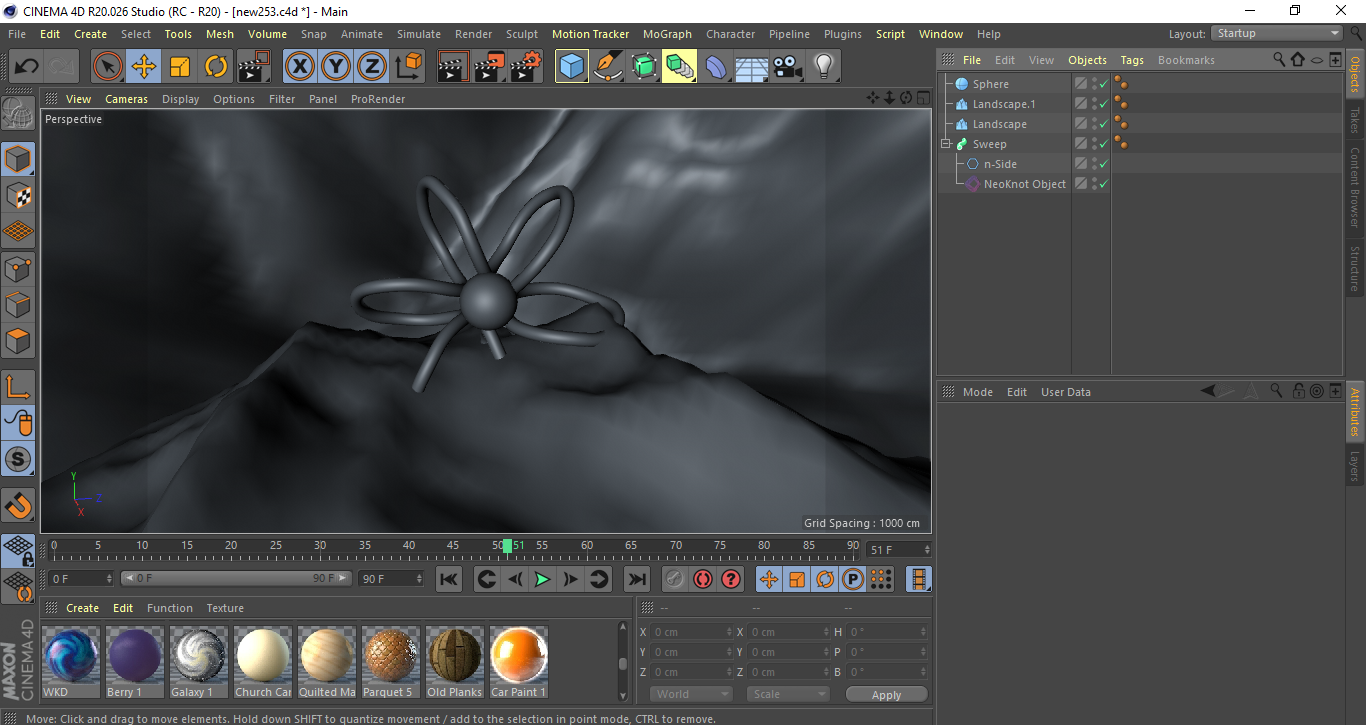Open the Objects manager Tags menu
Image resolution: width=1366 pixels, height=725 pixels.
1132,60
